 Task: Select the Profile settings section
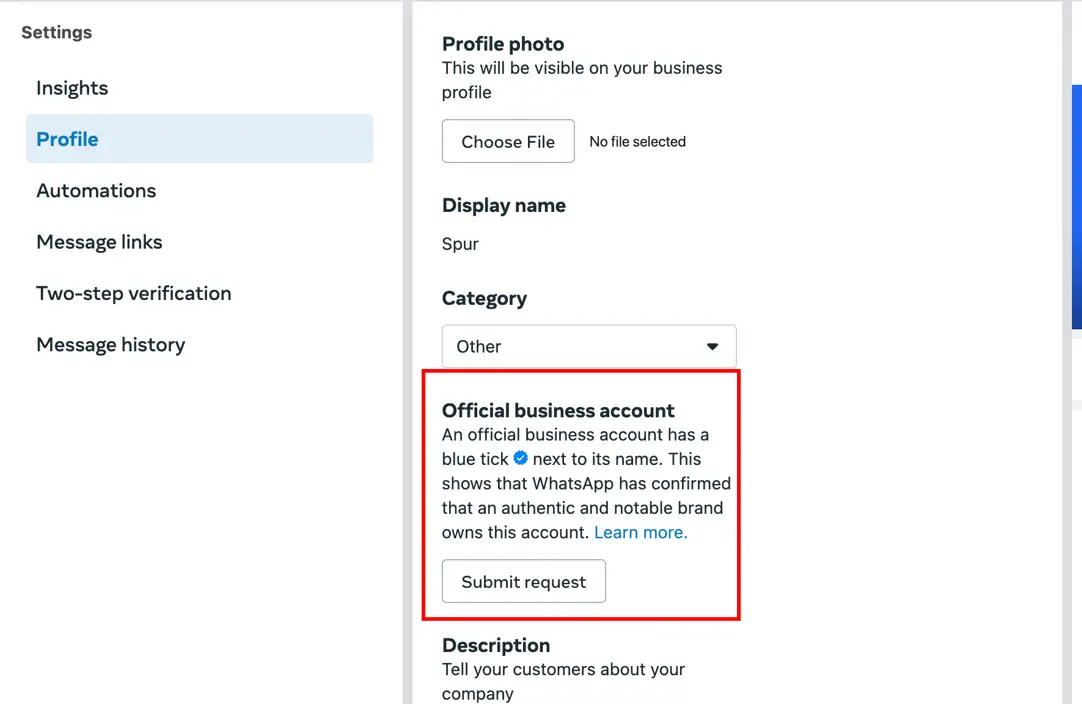click(x=68, y=139)
